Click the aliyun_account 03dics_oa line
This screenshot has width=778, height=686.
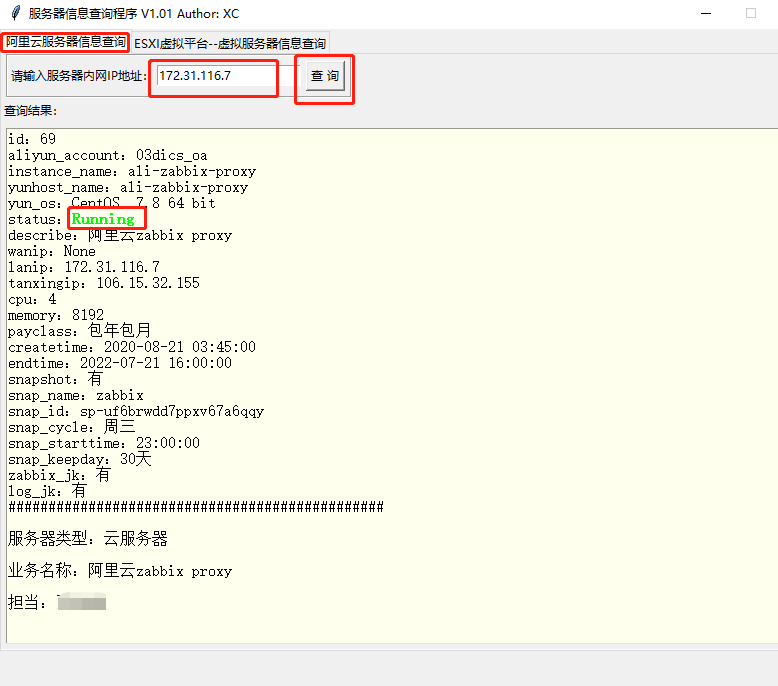pyautogui.click(x=108, y=155)
